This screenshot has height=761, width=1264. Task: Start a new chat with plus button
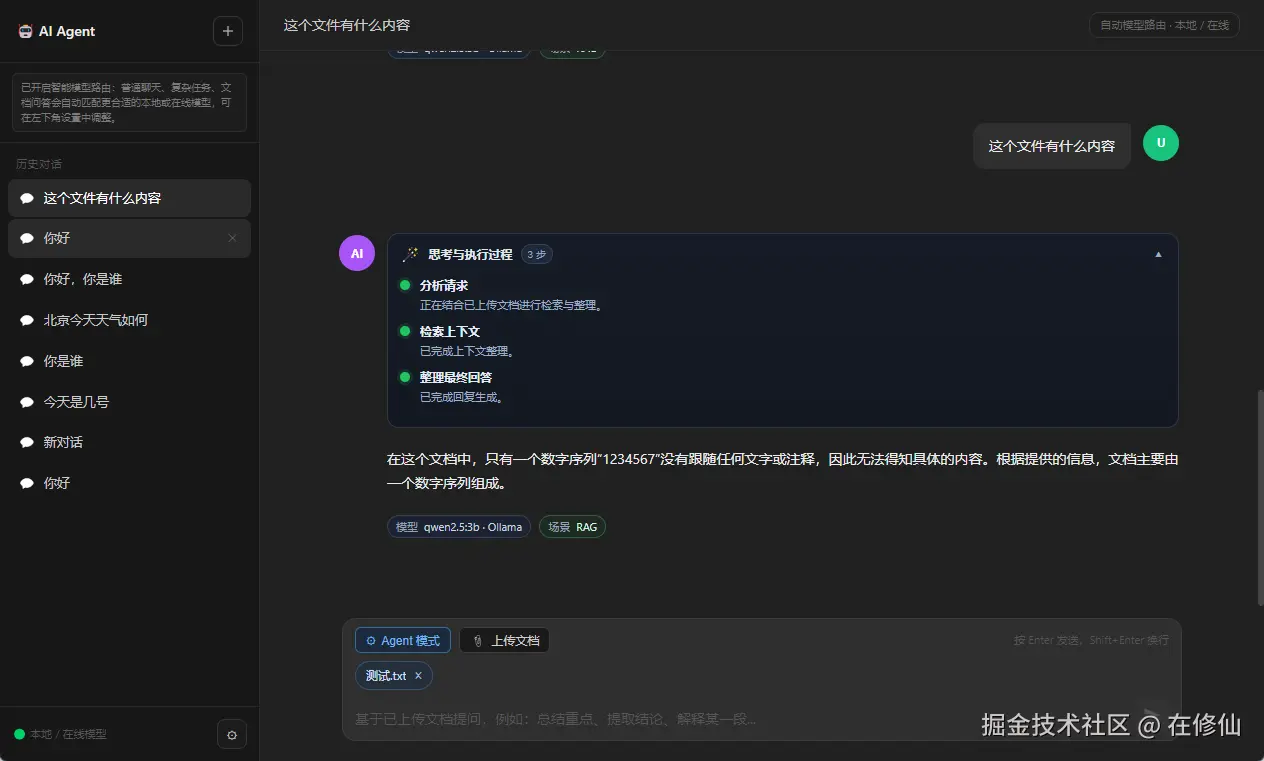tap(228, 31)
